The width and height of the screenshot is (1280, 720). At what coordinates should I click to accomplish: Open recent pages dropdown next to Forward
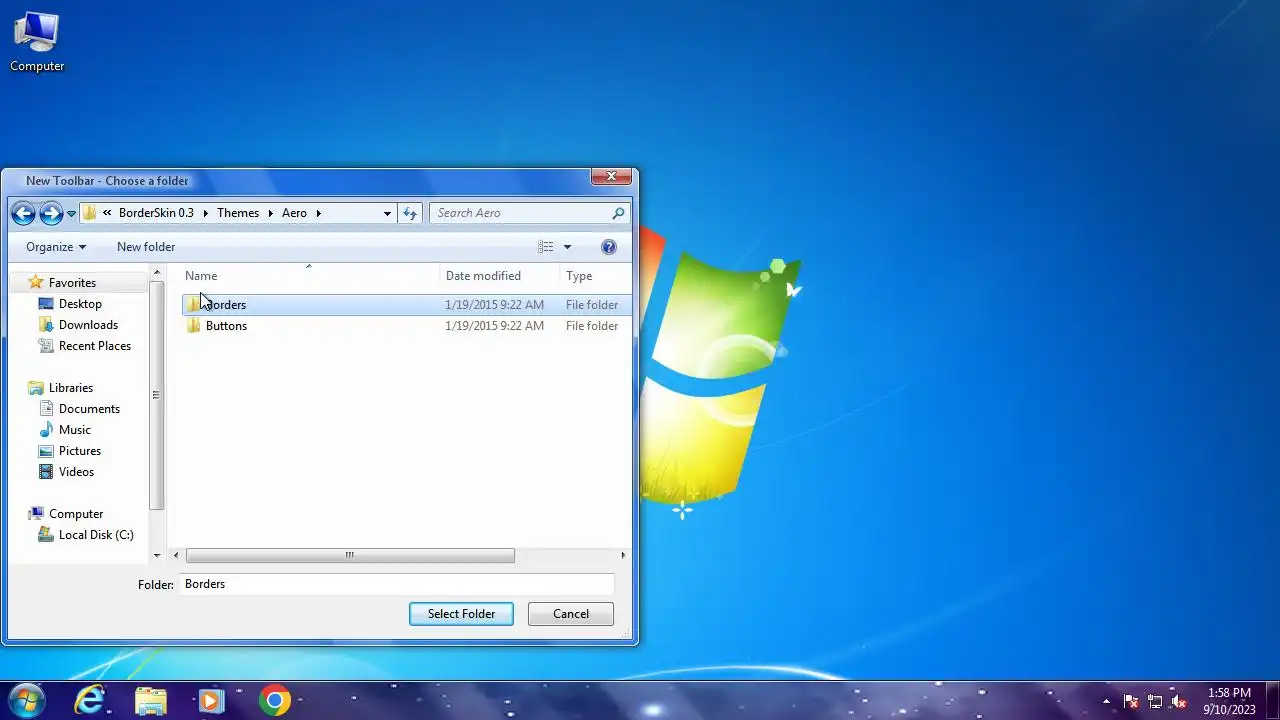point(71,214)
